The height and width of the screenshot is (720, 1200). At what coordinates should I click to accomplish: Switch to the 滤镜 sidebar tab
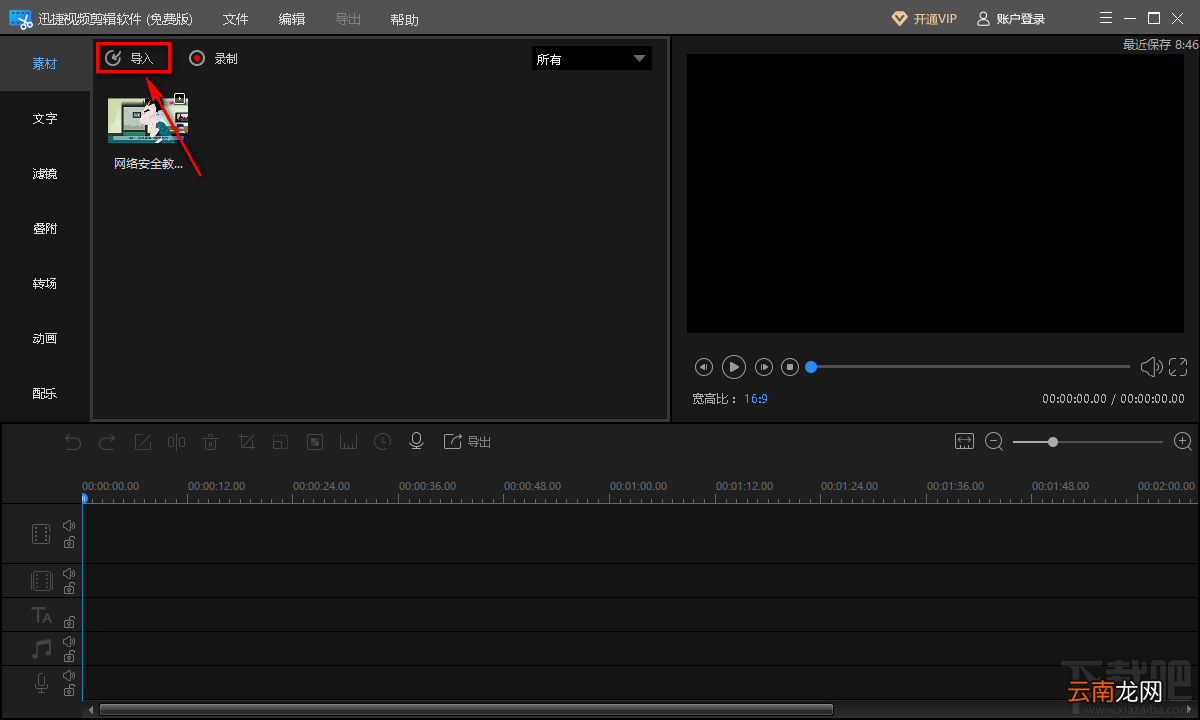click(45, 173)
